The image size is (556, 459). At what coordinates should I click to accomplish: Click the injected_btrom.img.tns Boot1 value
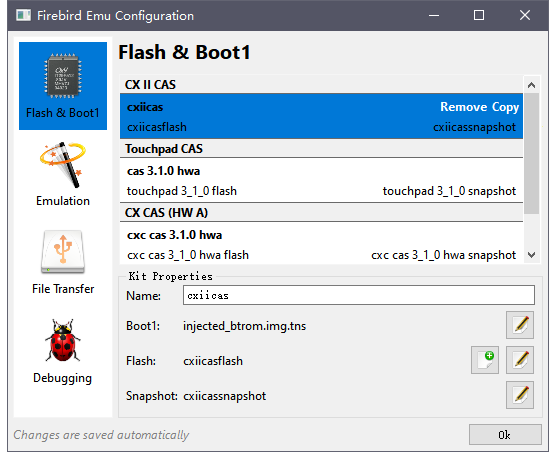pyautogui.click(x=244, y=326)
